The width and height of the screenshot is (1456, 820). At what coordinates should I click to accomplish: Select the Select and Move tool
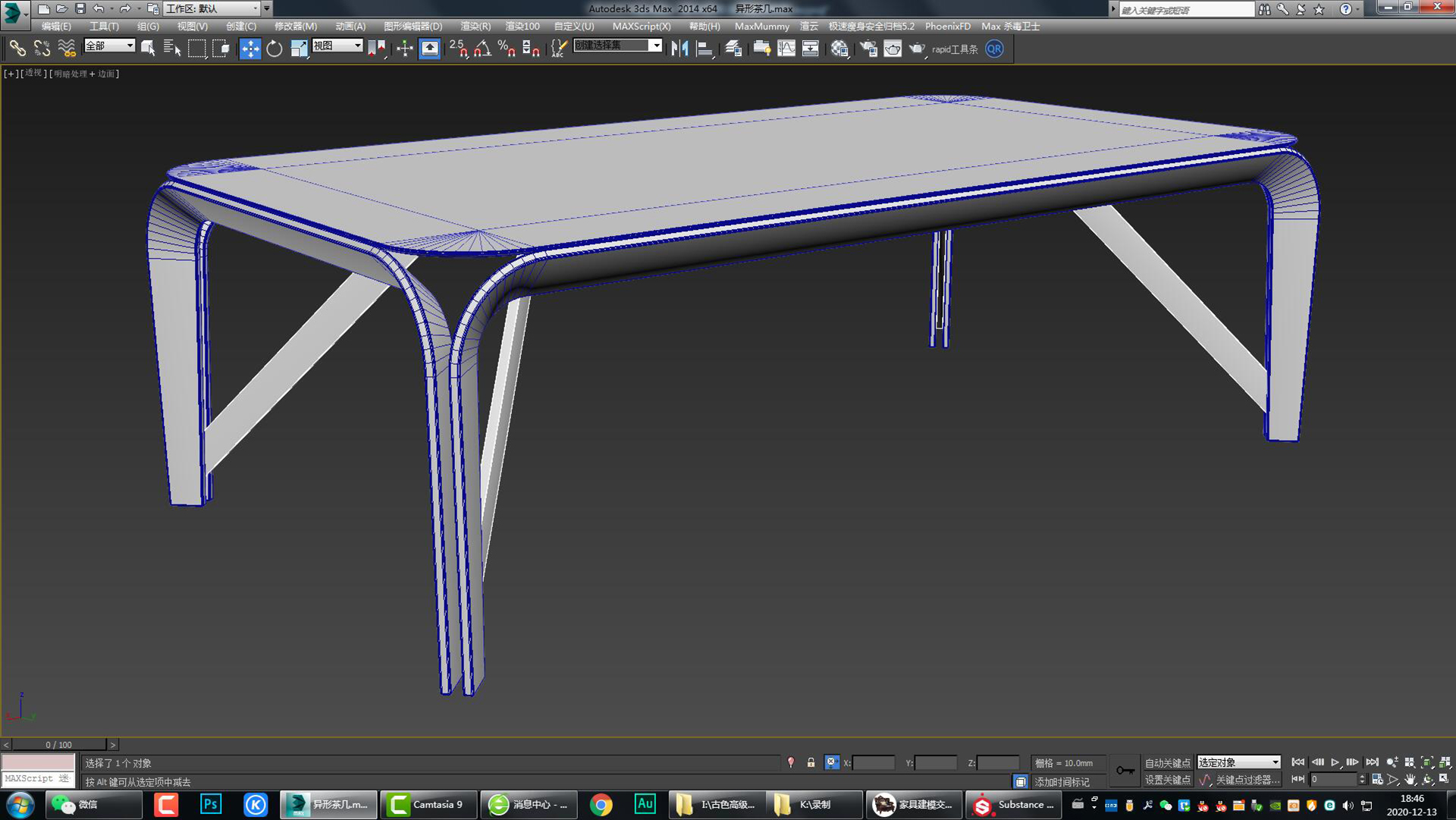[250, 48]
